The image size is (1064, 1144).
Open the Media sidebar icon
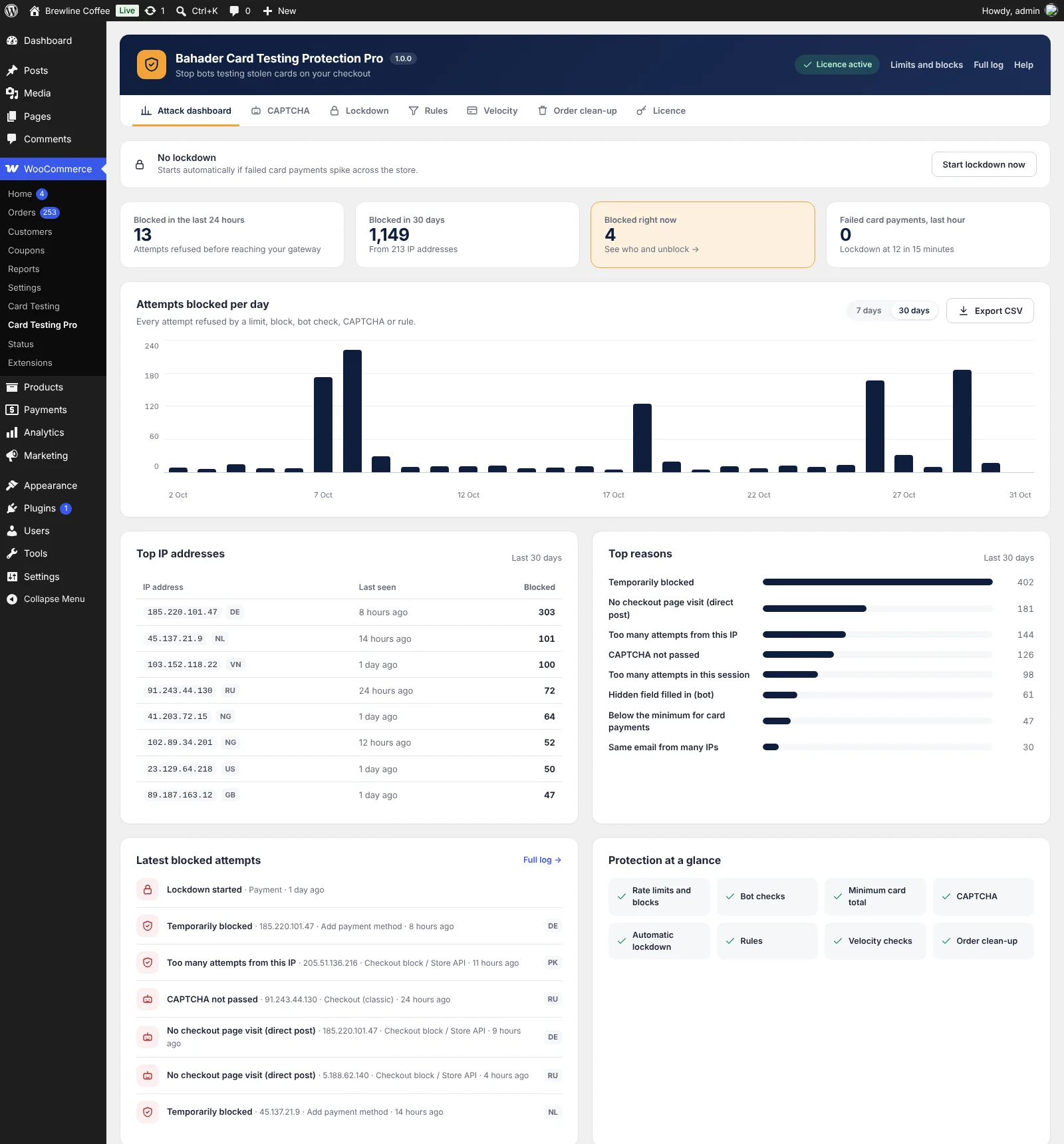pyautogui.click(x=12, y=93)
